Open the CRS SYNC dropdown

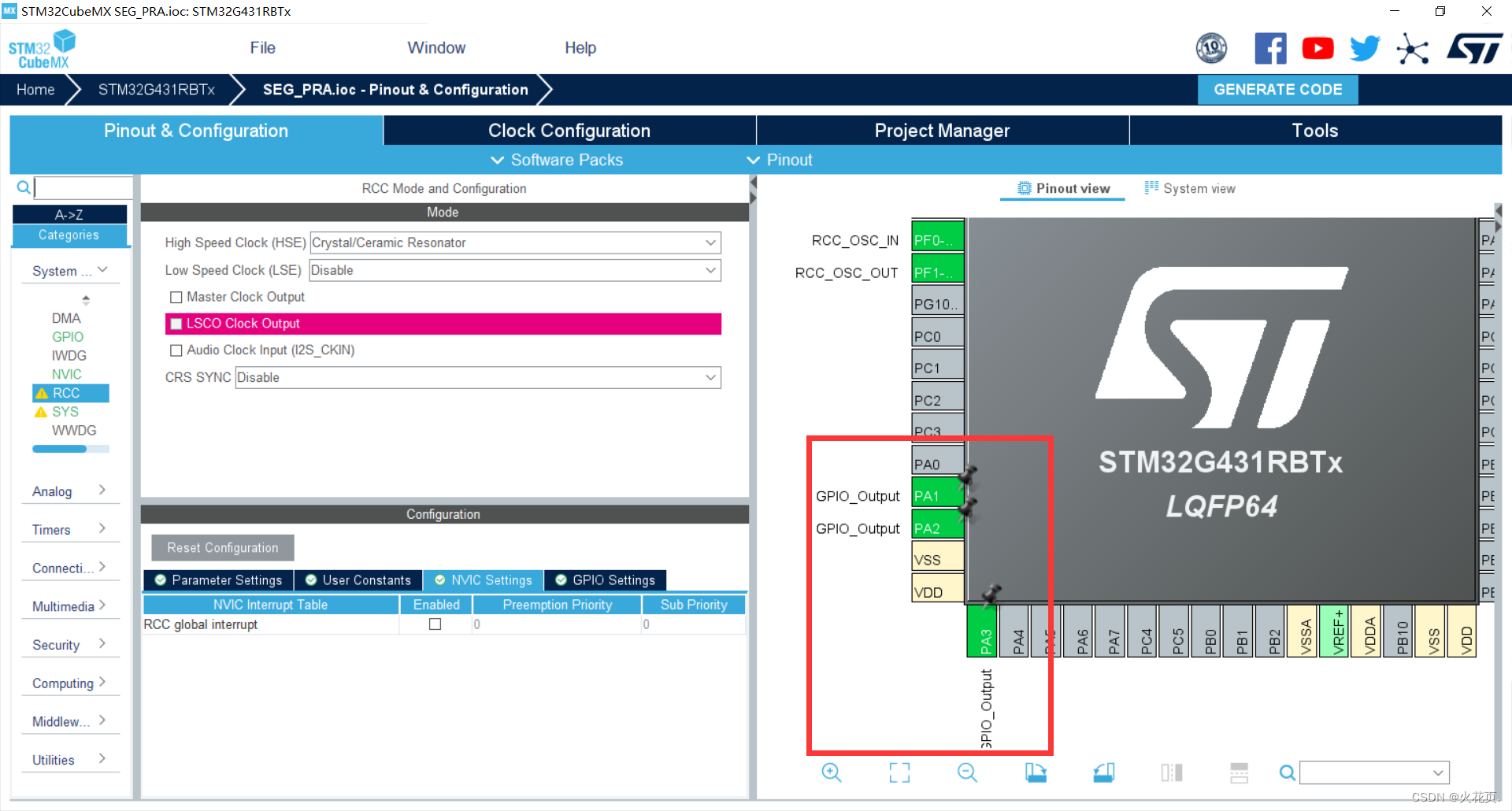pyautogui.click(x=478, y=377)
